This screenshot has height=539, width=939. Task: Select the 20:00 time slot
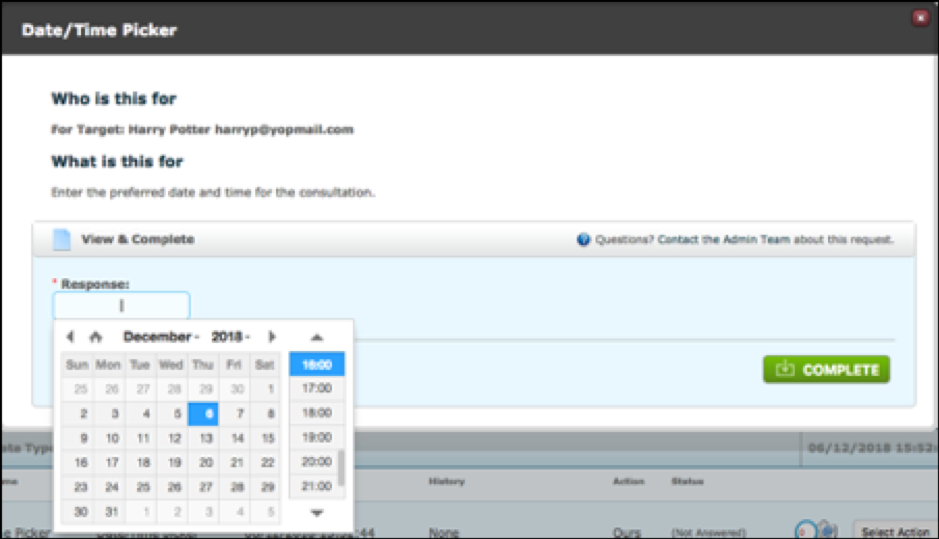[314, 462]
